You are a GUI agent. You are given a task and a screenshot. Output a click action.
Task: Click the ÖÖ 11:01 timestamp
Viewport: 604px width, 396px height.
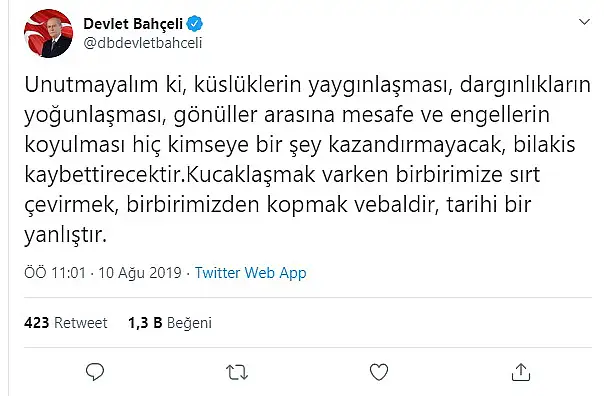click(x=55, y=273)
